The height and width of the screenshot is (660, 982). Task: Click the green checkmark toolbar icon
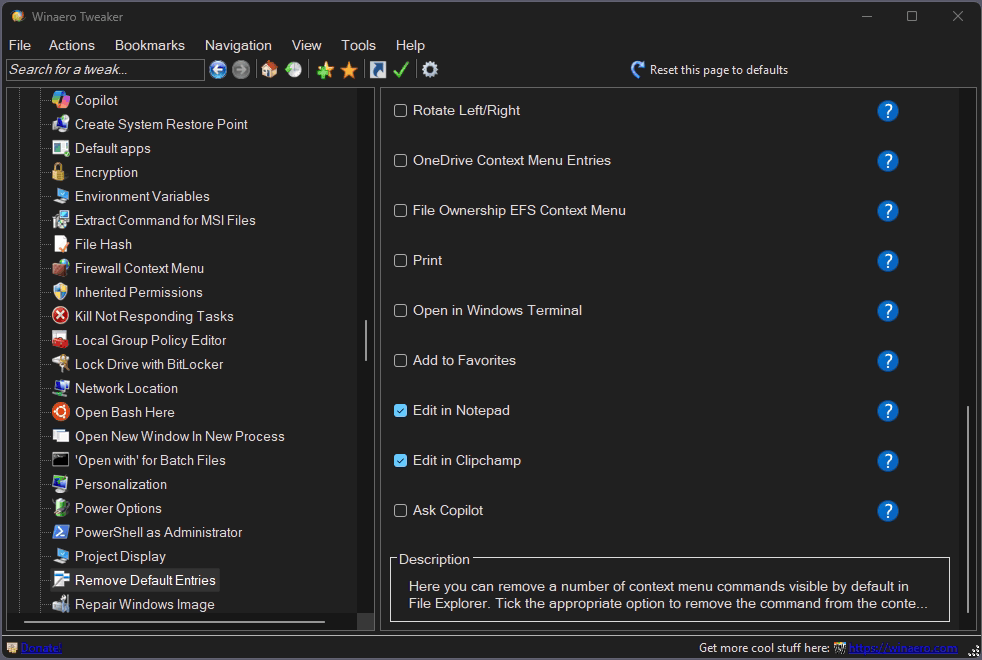pyautogui.click(x=401, y=69)
